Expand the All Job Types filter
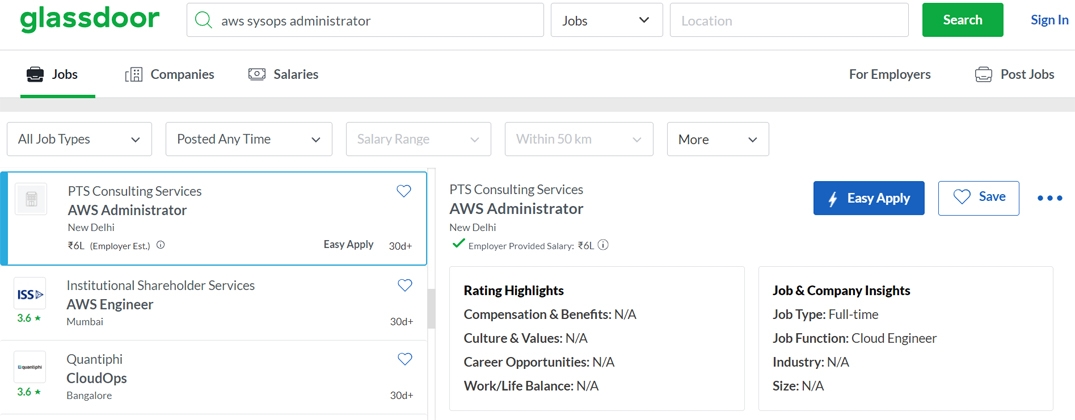Viewport: 1075px width, 420px height. tap(80, 139)
